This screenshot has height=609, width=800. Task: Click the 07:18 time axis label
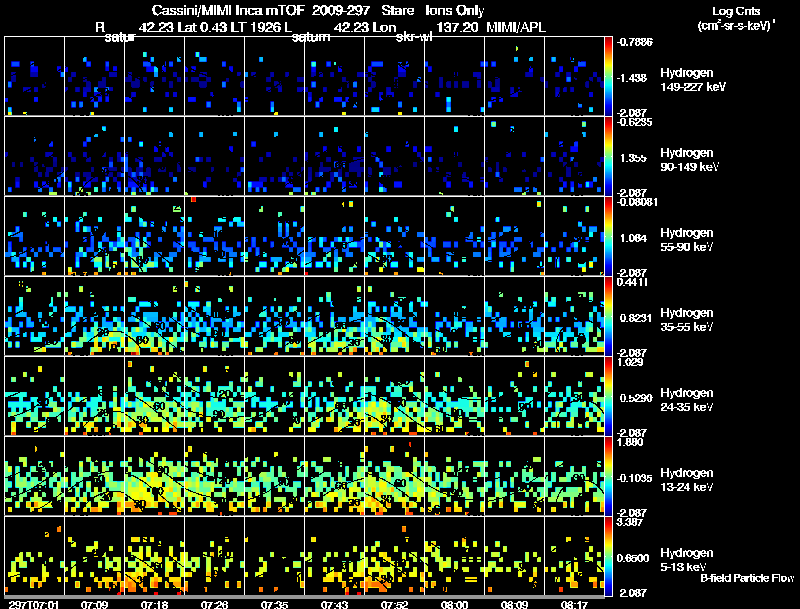pyautogui.click(x=154, y=604)
